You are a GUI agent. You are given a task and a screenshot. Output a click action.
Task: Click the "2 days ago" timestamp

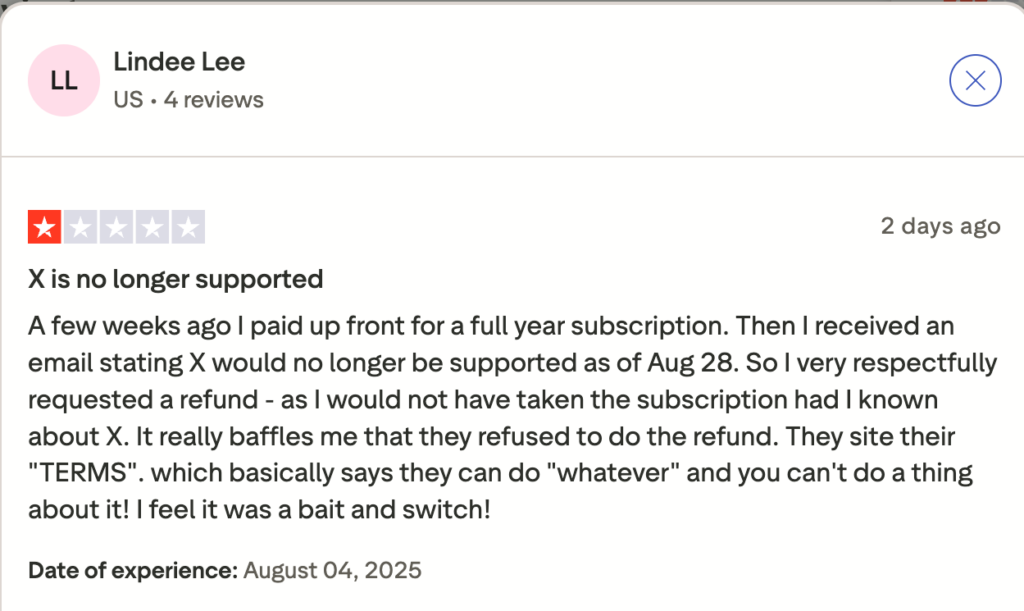coord(940,226)
